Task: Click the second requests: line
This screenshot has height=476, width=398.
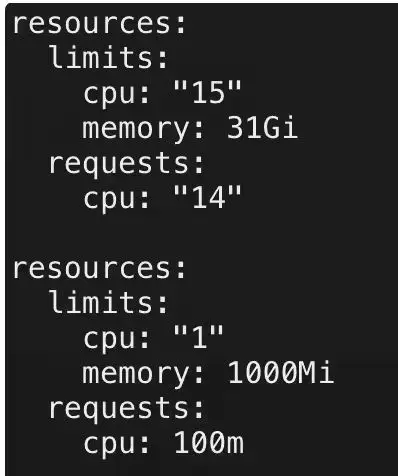Action: pos(126,409)
